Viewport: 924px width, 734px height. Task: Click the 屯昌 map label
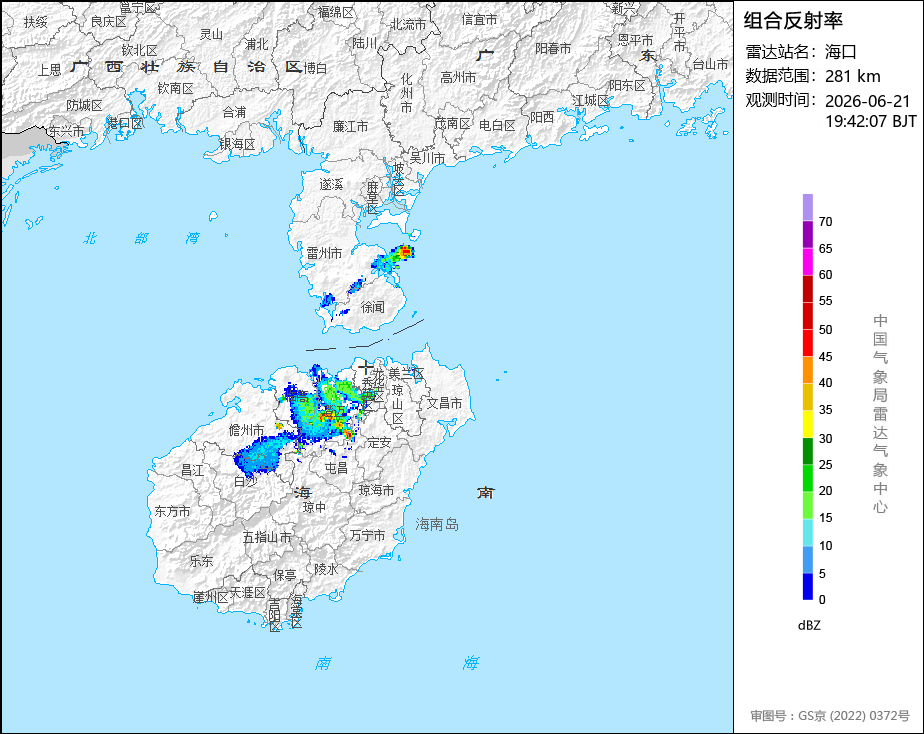pos(336,468)
